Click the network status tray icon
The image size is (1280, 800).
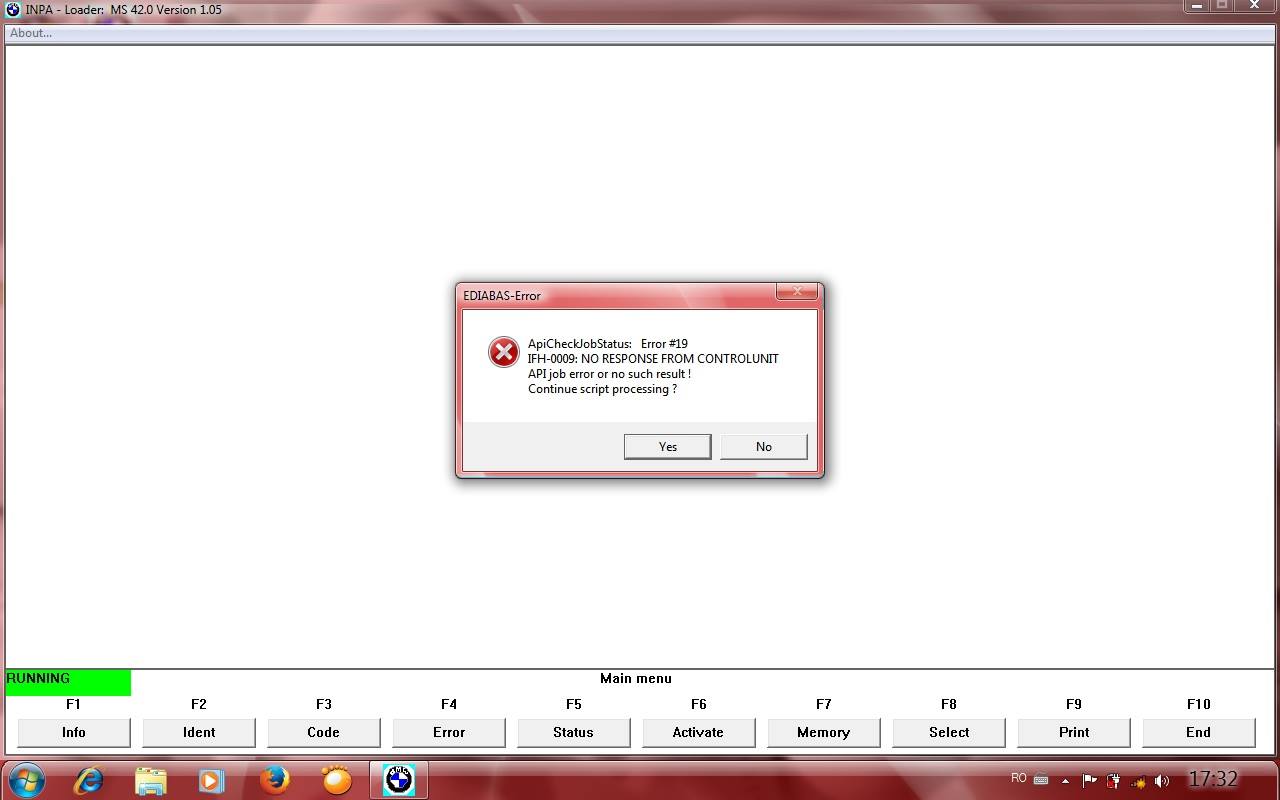1138,781
